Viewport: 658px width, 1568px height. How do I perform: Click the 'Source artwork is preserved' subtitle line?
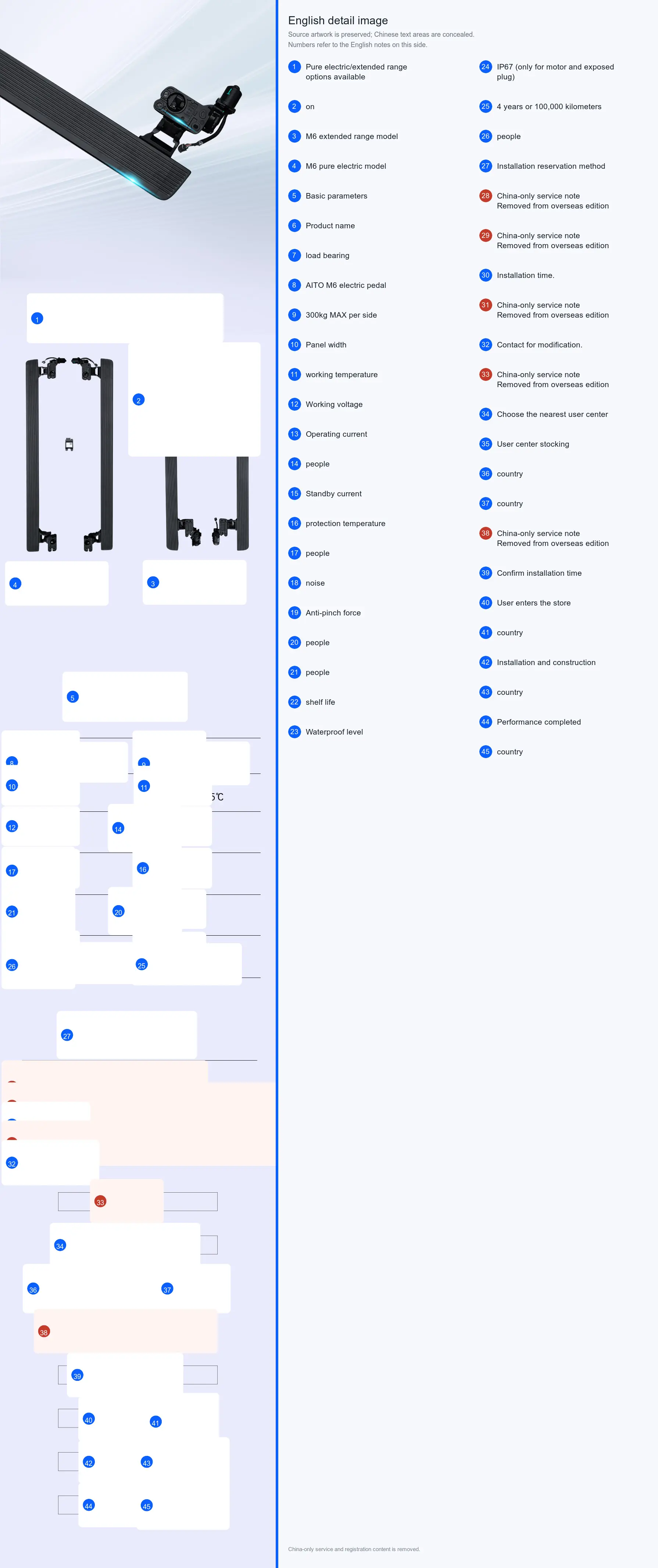click(381, 35)
